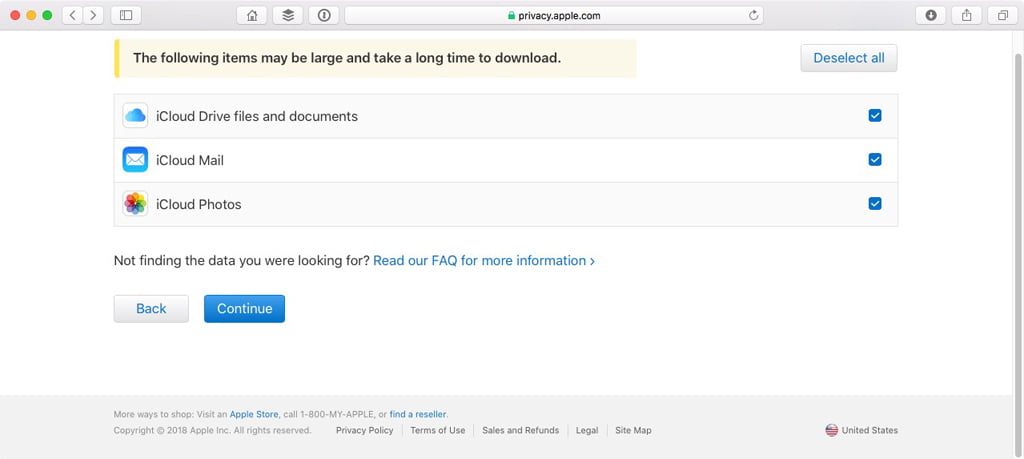
Task: Open the find a reseller link
Action: 418,414
